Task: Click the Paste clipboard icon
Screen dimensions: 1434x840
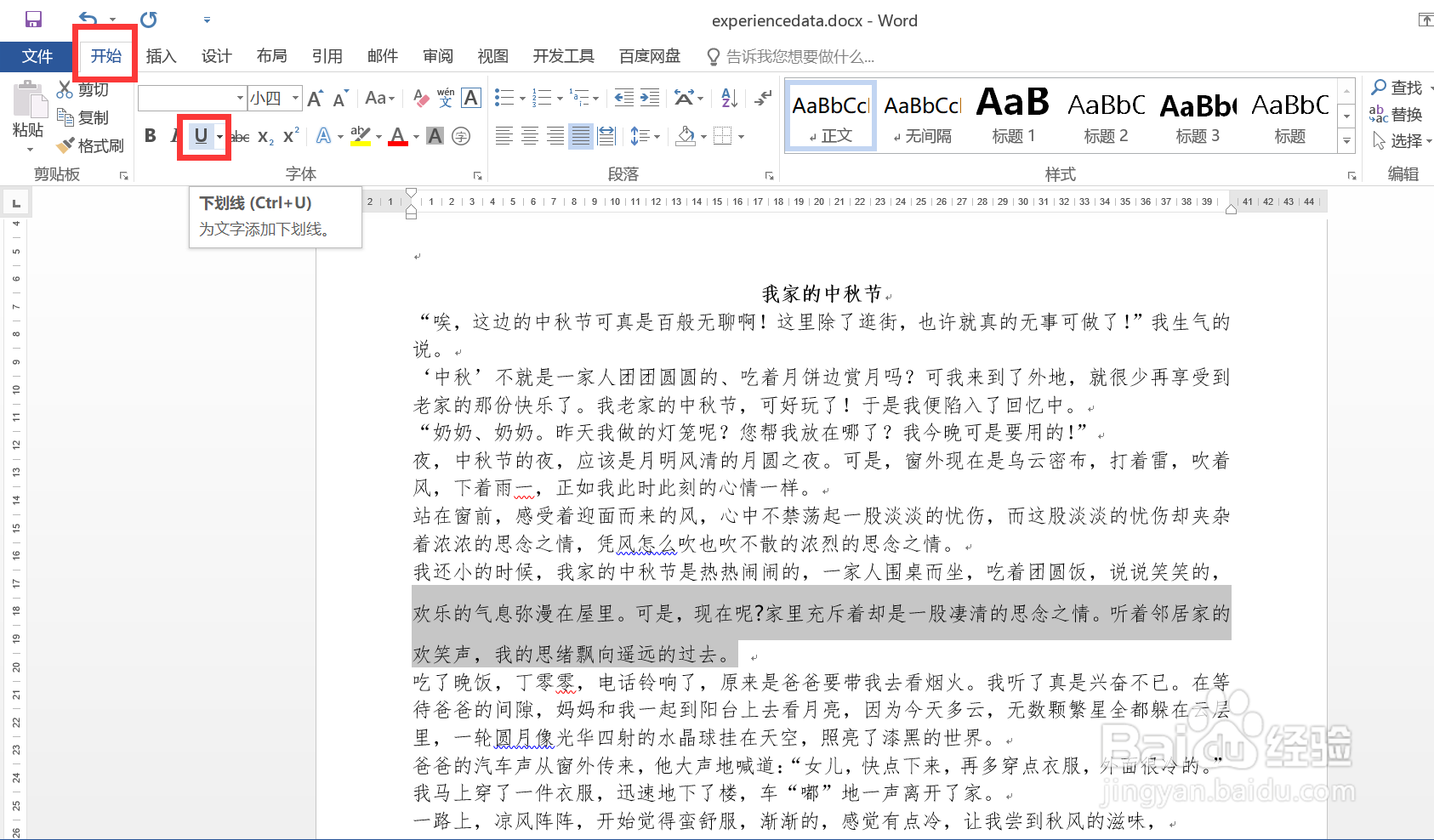Action: [x=29, y=100]
